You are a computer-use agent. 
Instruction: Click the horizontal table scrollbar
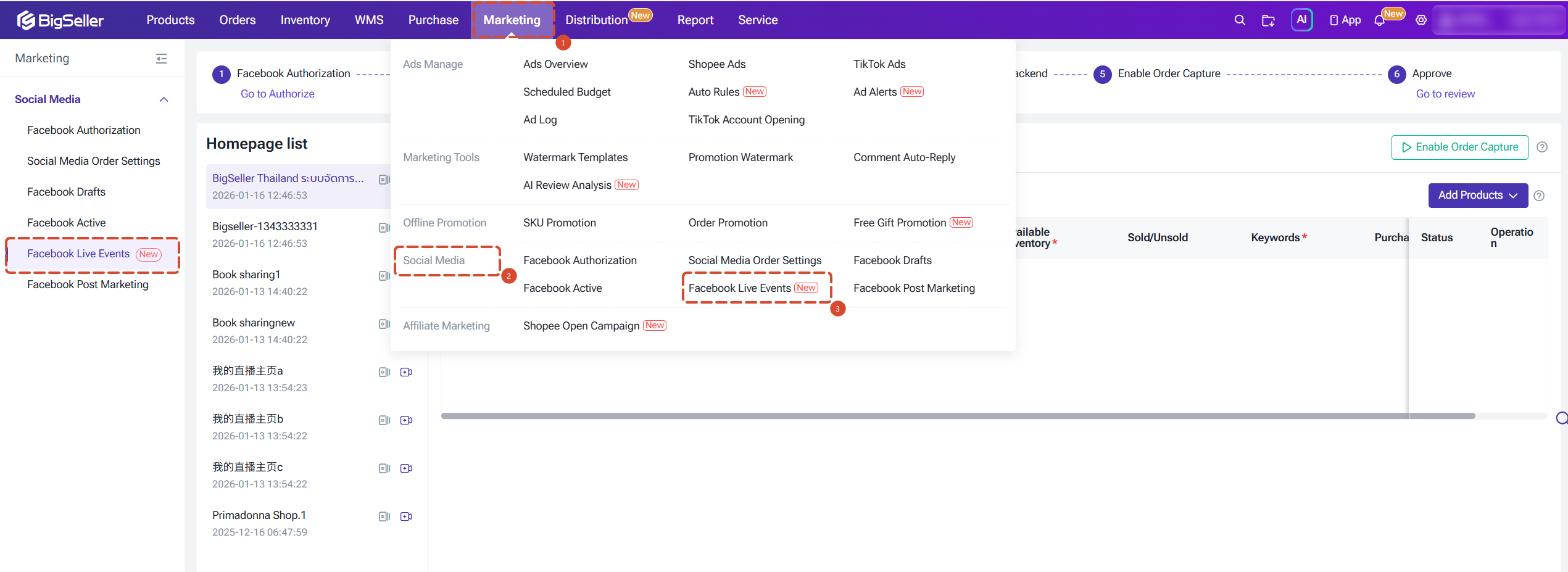tap(957, 416)
